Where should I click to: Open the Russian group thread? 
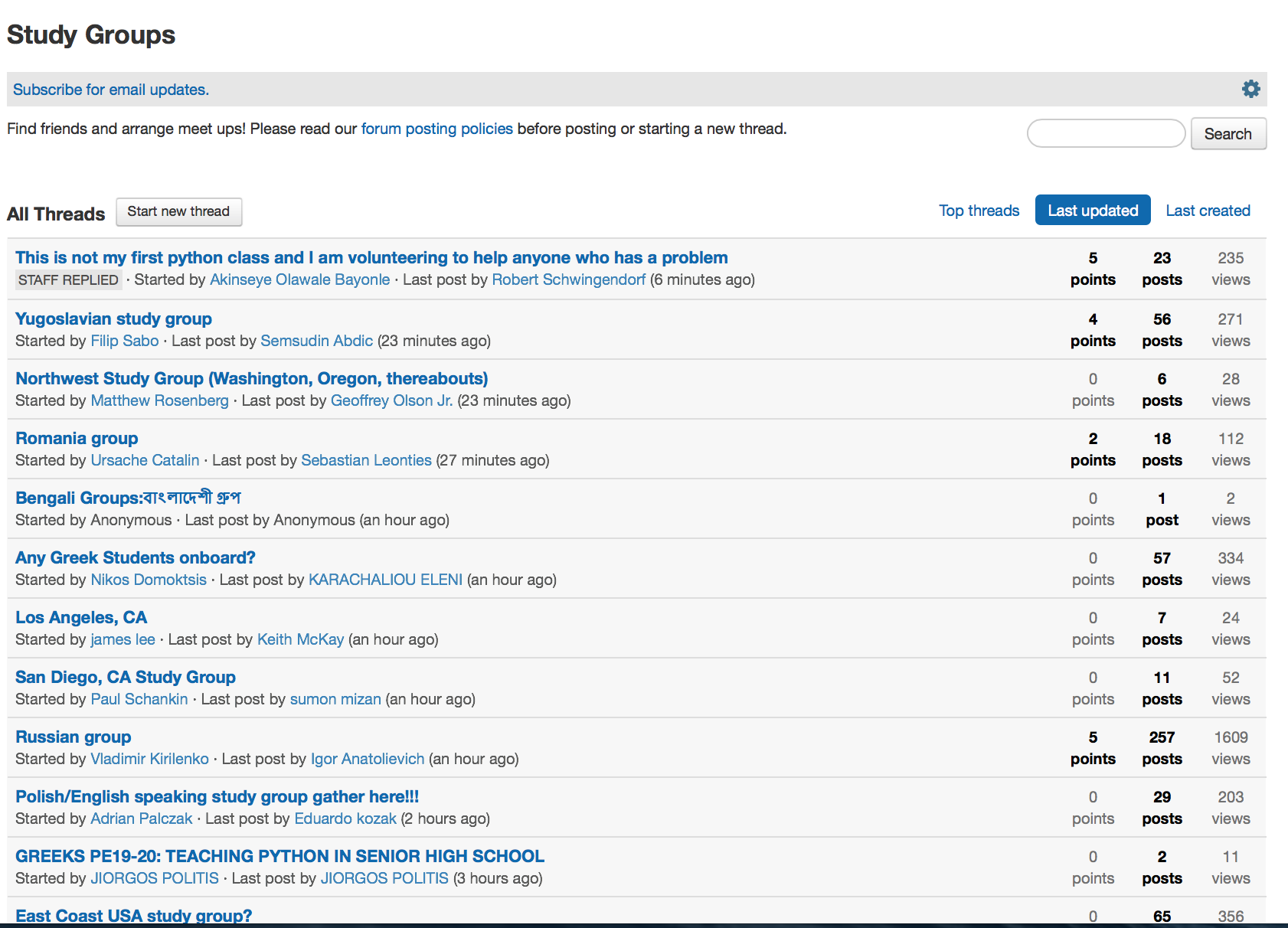74,737
